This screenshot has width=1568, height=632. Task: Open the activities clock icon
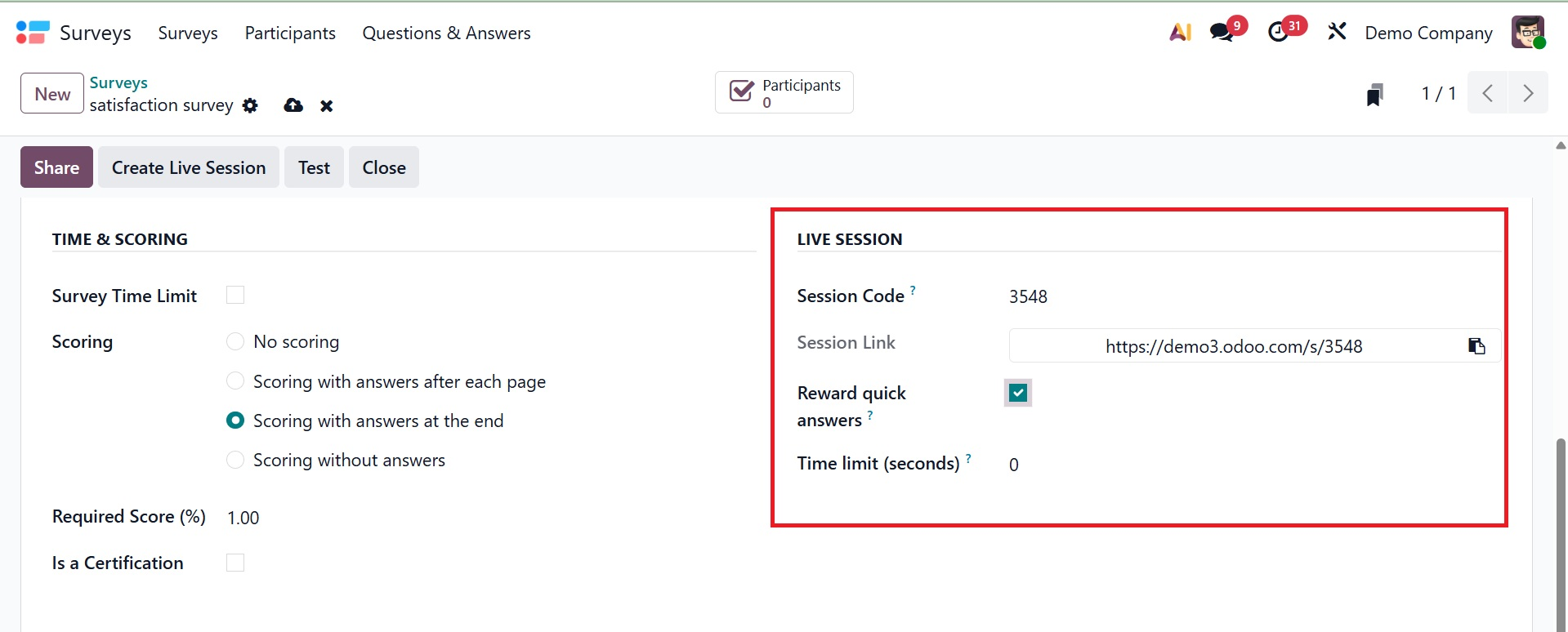(1279, 33)
